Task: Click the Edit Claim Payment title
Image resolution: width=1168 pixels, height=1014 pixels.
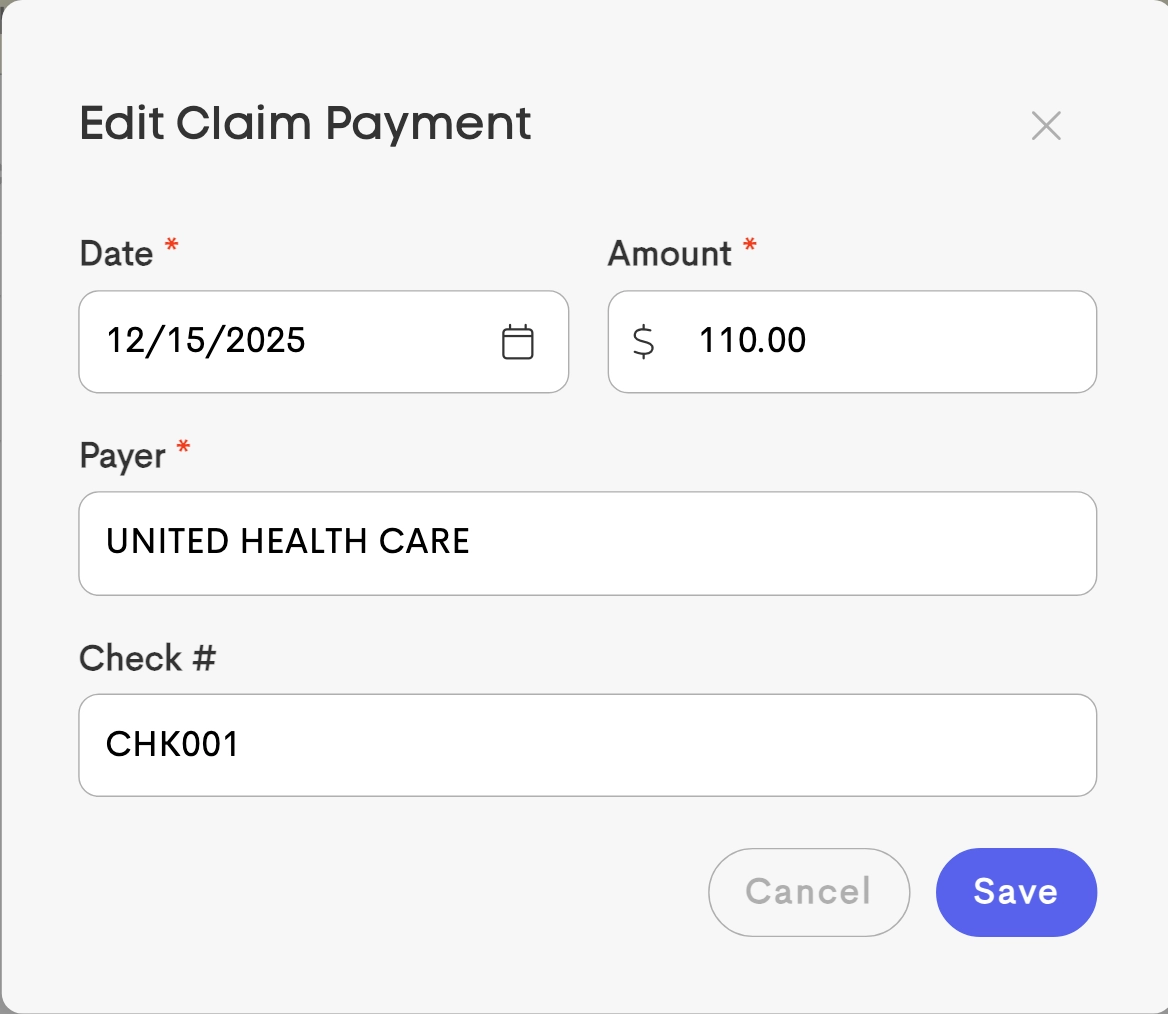Action: coord(305,124)
